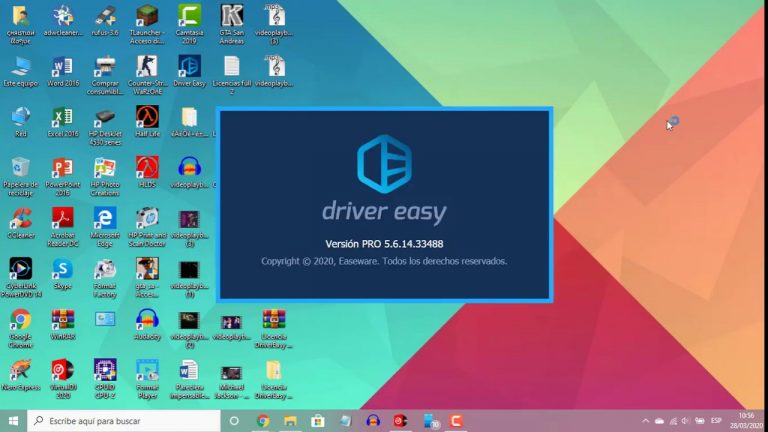Launch CCleaner from the desktop
The height and width of the screenshot is (432, 768).
click(x=21, y=223)
